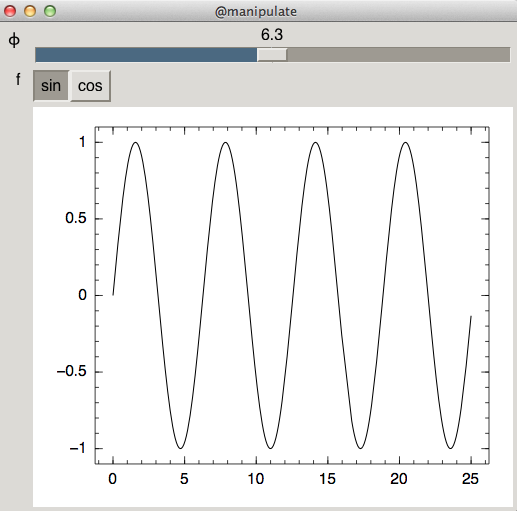Click the blue filled part of ϕ slider
Viewport: 517px width, 511px height.
(x=146, y=55)
